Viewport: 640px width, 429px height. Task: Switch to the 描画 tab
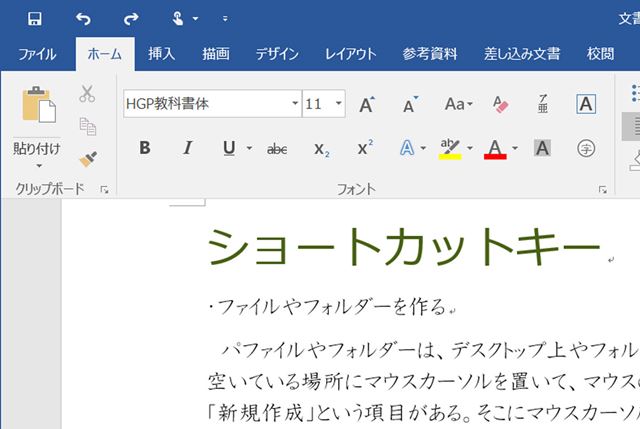pyautogui.click(x=216, y=54)
